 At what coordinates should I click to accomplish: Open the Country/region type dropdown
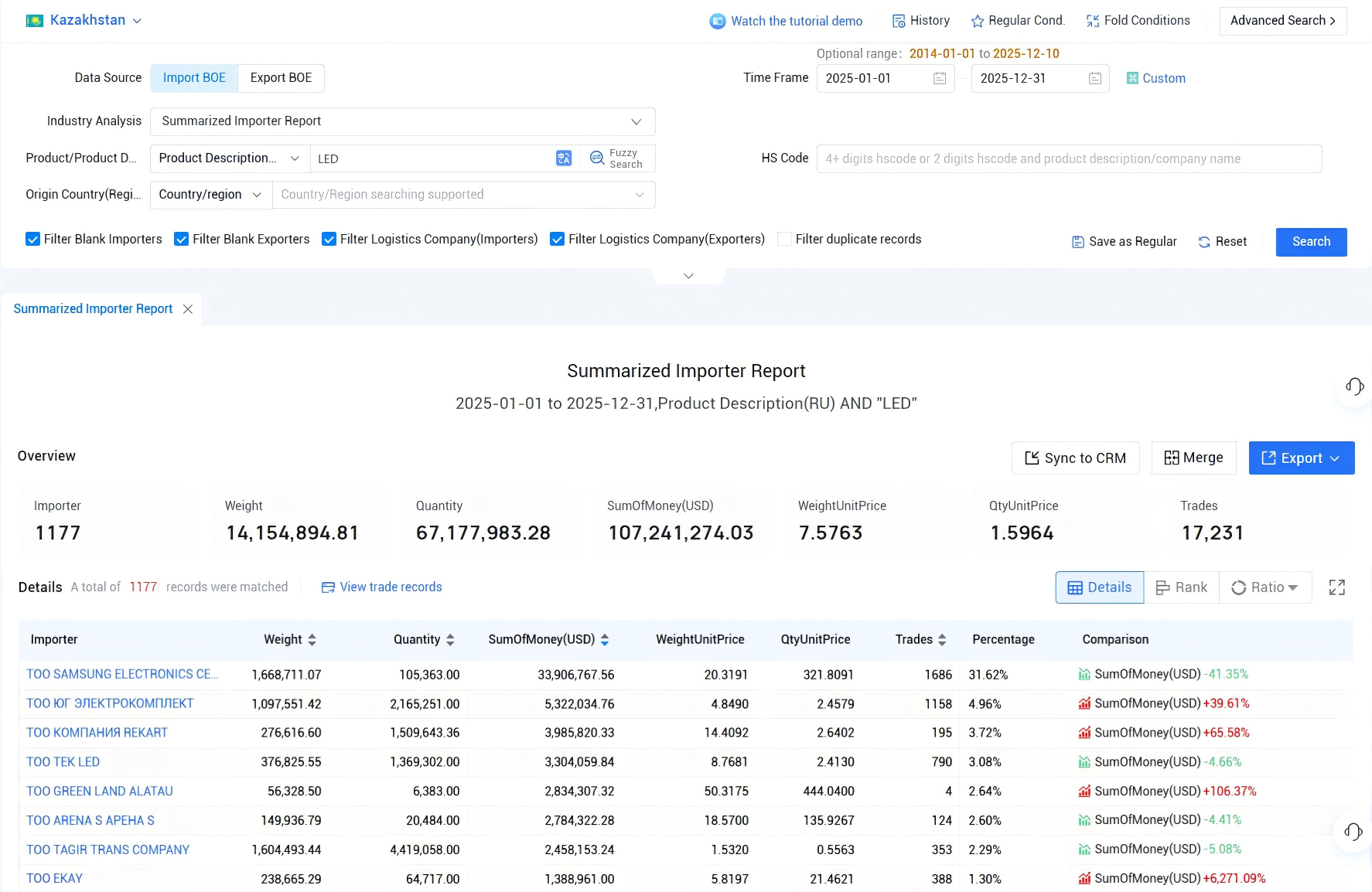(211, 195)
